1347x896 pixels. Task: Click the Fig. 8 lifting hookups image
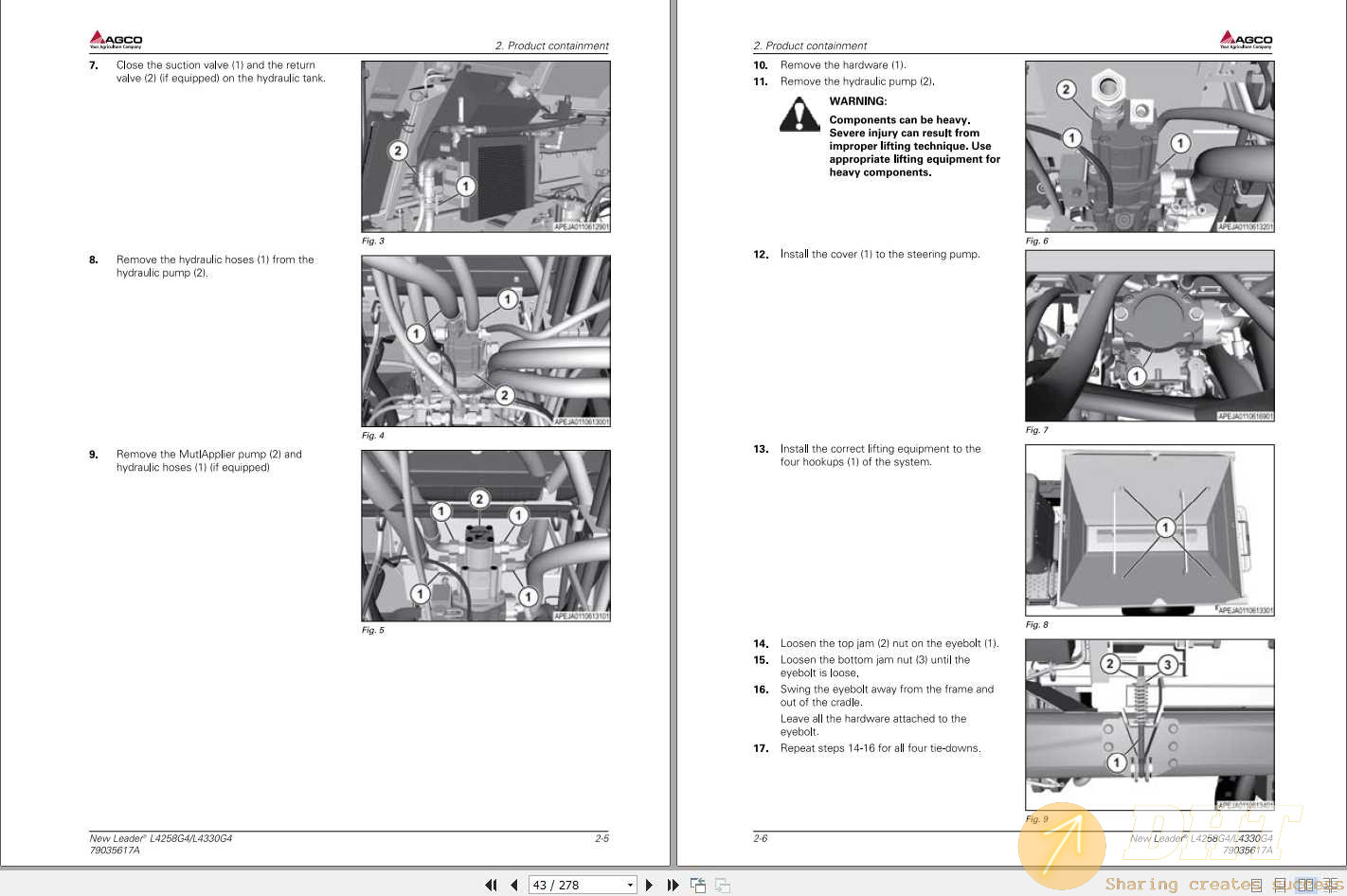1150,530
